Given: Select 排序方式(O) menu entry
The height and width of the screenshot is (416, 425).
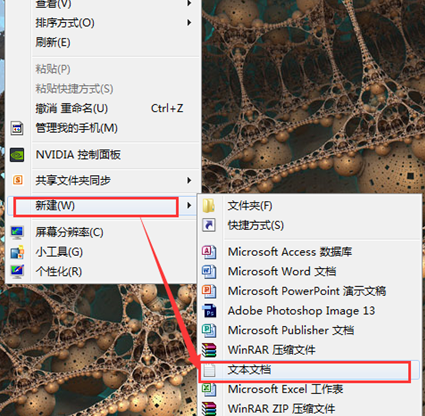Looking at the screenshot, I should tap(65, 23).
